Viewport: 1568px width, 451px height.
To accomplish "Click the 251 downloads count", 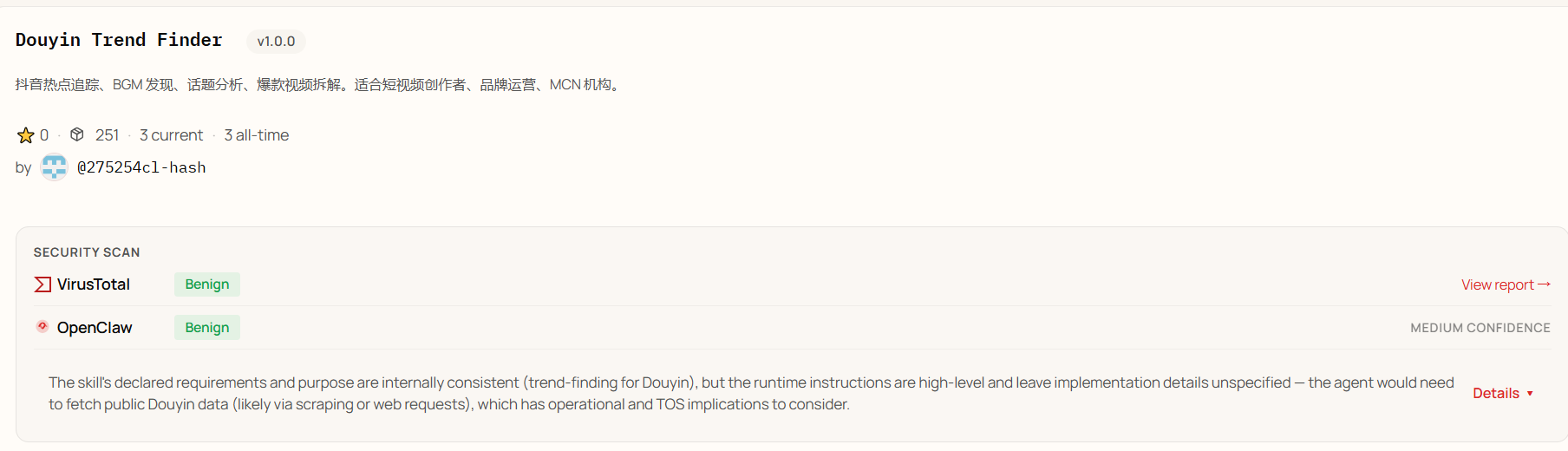I will tap(107, 135).
